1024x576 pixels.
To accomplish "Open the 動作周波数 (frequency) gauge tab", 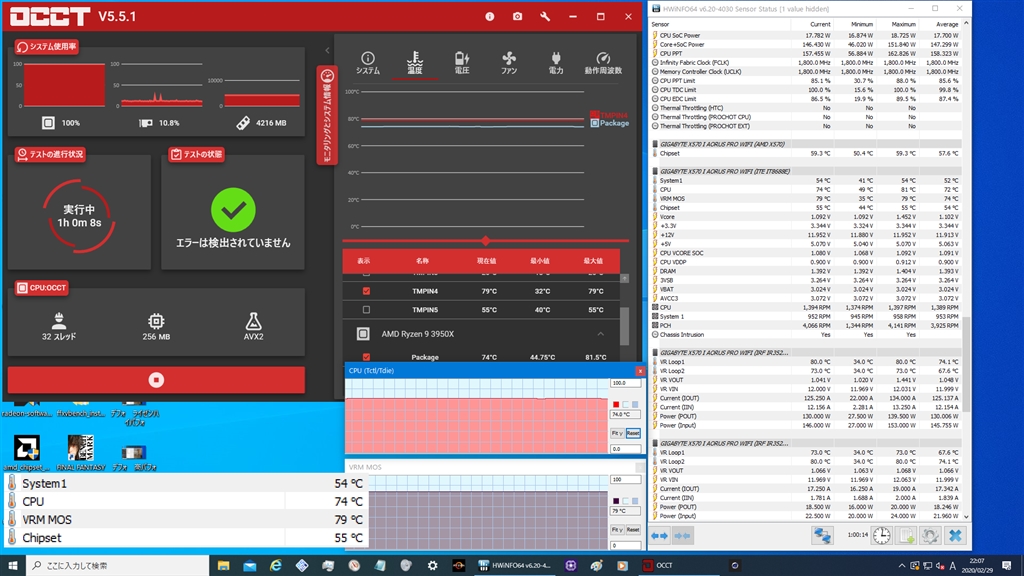I will 603,63.
